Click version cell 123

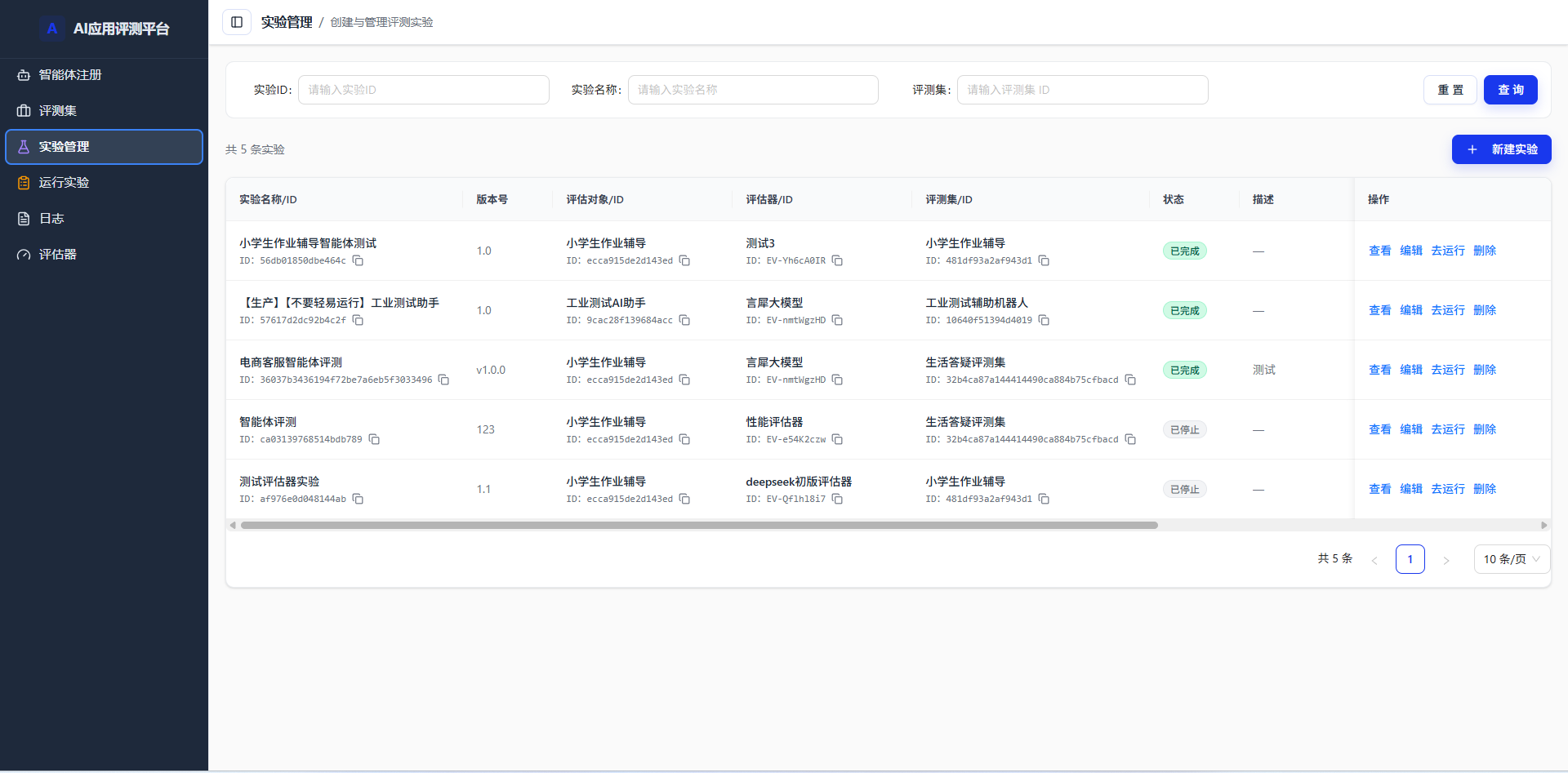click(486, 429)
